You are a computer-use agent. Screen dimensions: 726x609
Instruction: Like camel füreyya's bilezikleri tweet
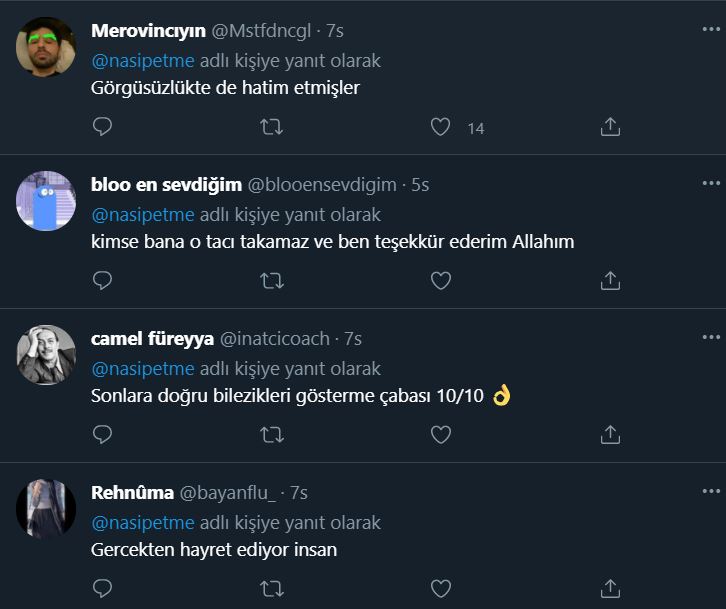coord(440,435)
